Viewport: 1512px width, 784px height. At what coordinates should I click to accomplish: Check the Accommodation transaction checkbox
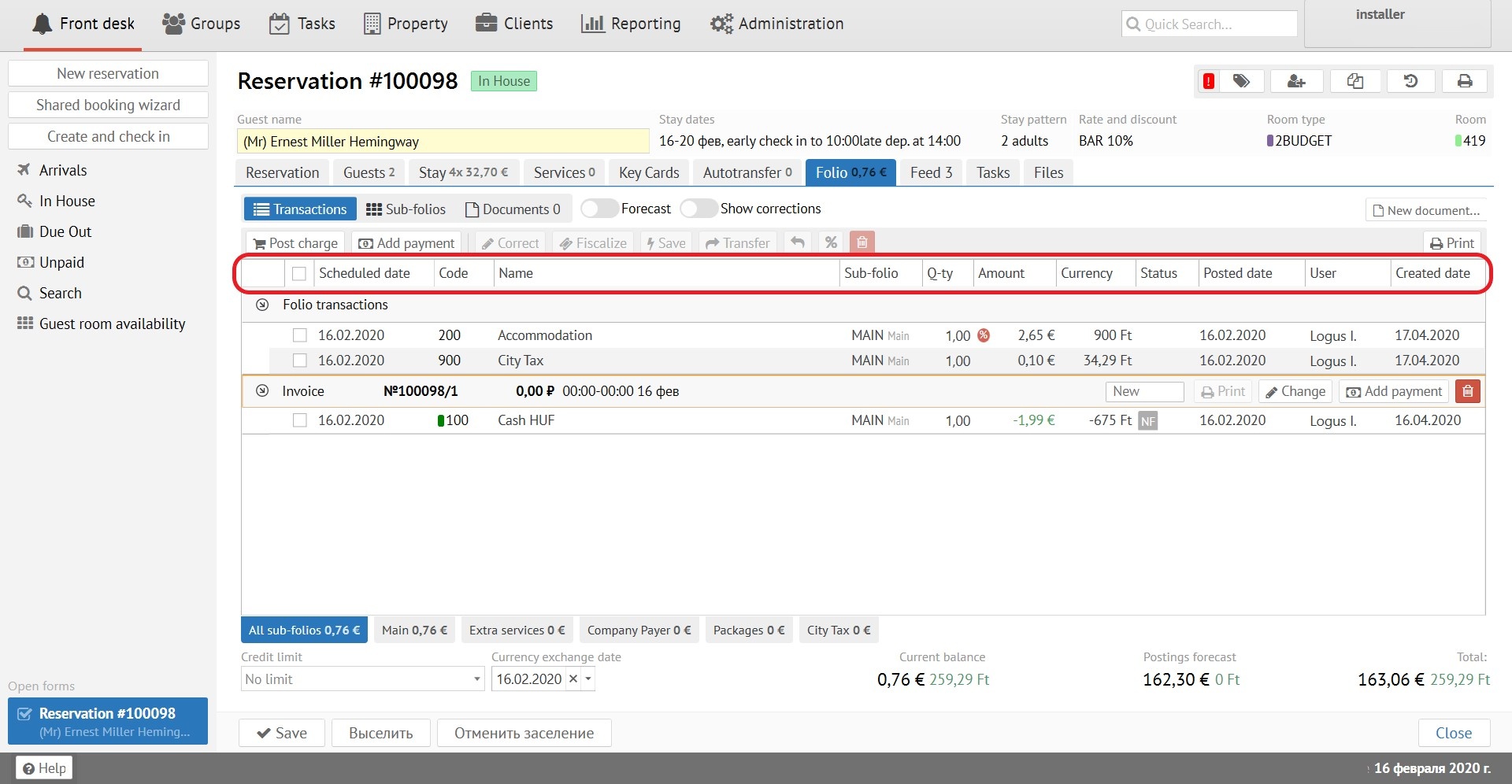point(299,335)
